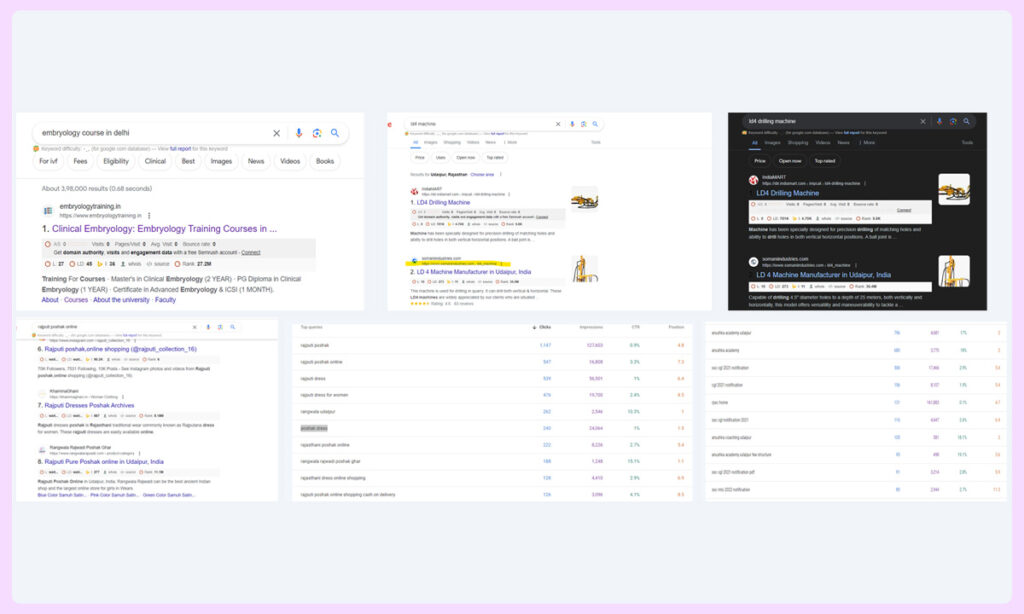Viewport: 1024px width, 614px height.
Task: Click into the 'embryology course in delhi' search field
Action: [x=153, y=133]
